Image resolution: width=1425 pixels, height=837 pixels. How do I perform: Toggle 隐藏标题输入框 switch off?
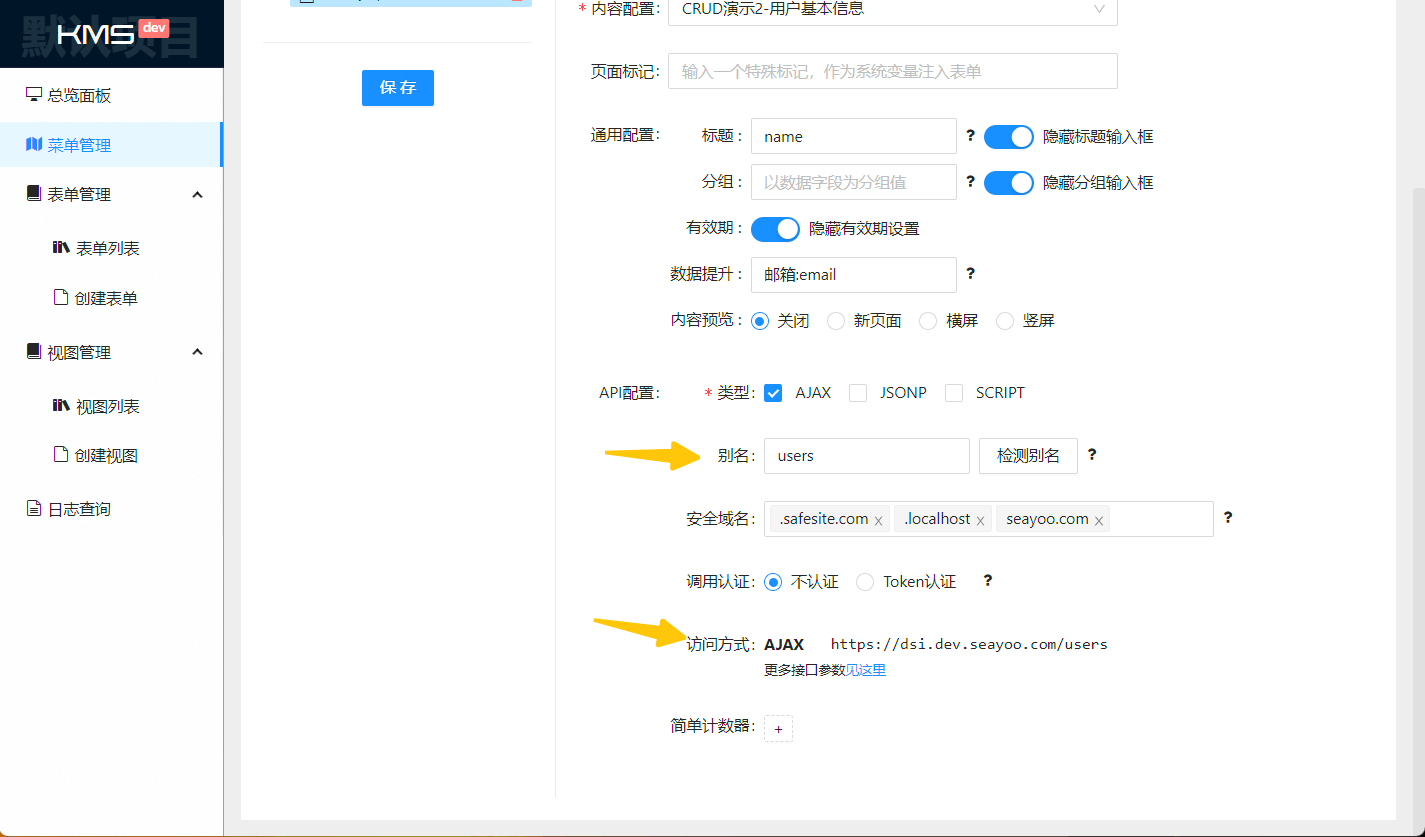[x=1008, y=137]
